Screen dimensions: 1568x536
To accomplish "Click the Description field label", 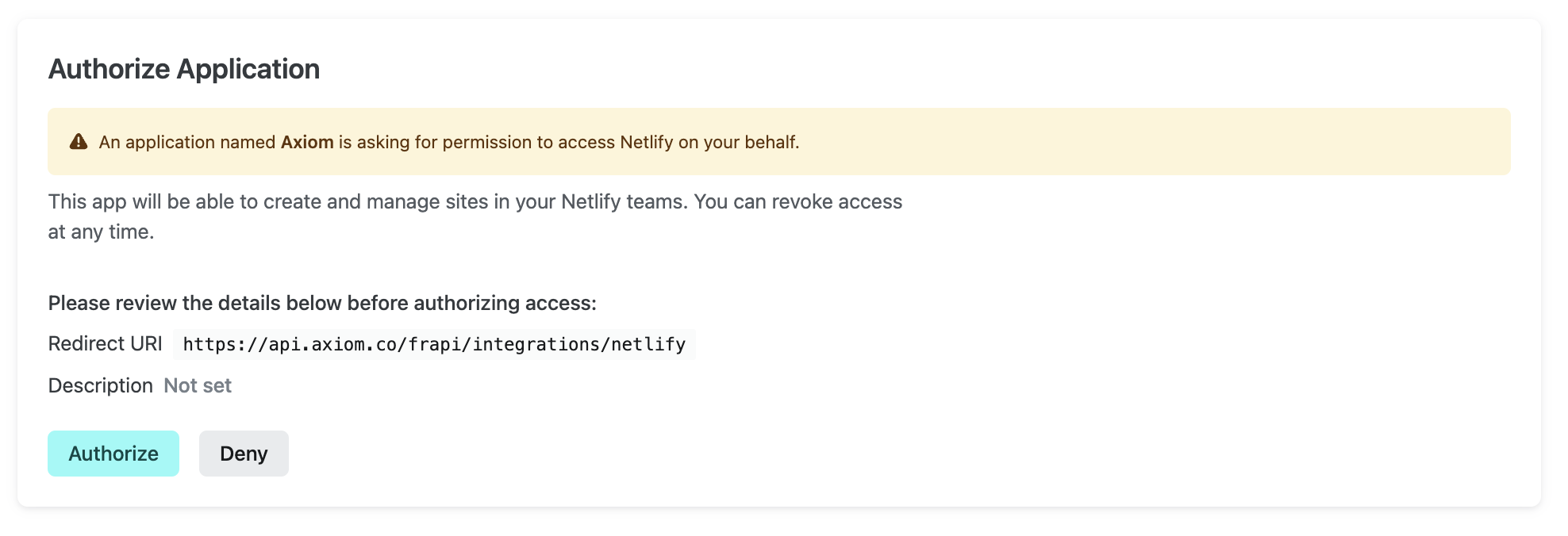I will click(100, 385).
